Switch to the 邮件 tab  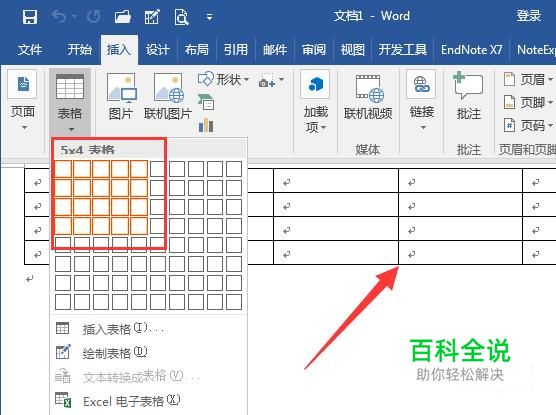point(275,50)
